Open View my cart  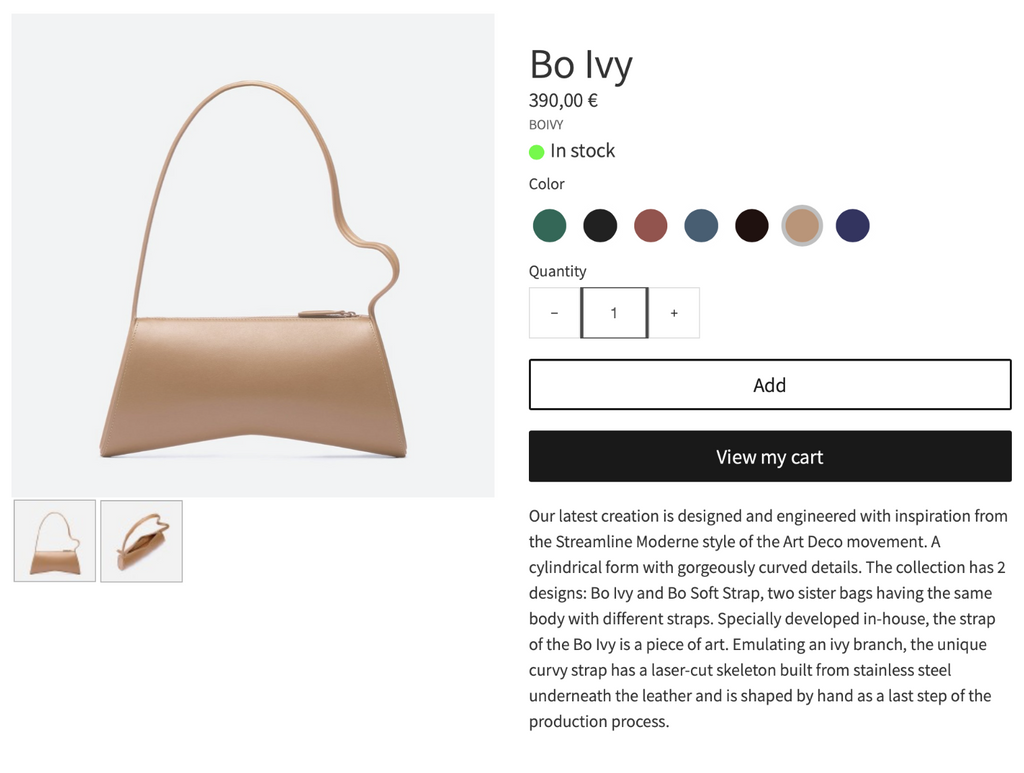tap(770, 457)
